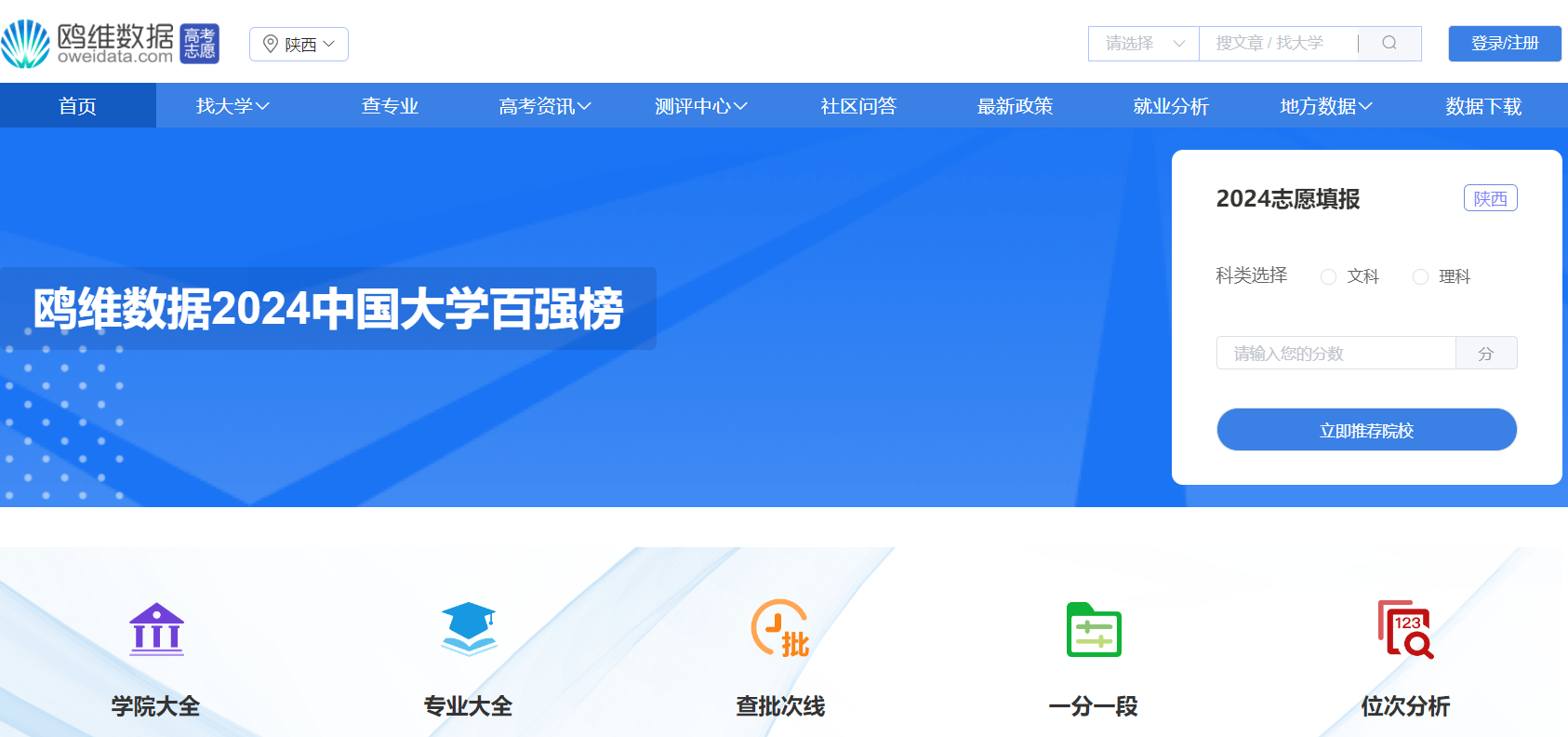The height and width of the screenshot is (737, 1568).
Task: Go to 首页 tab
Action: click(78, 106)
